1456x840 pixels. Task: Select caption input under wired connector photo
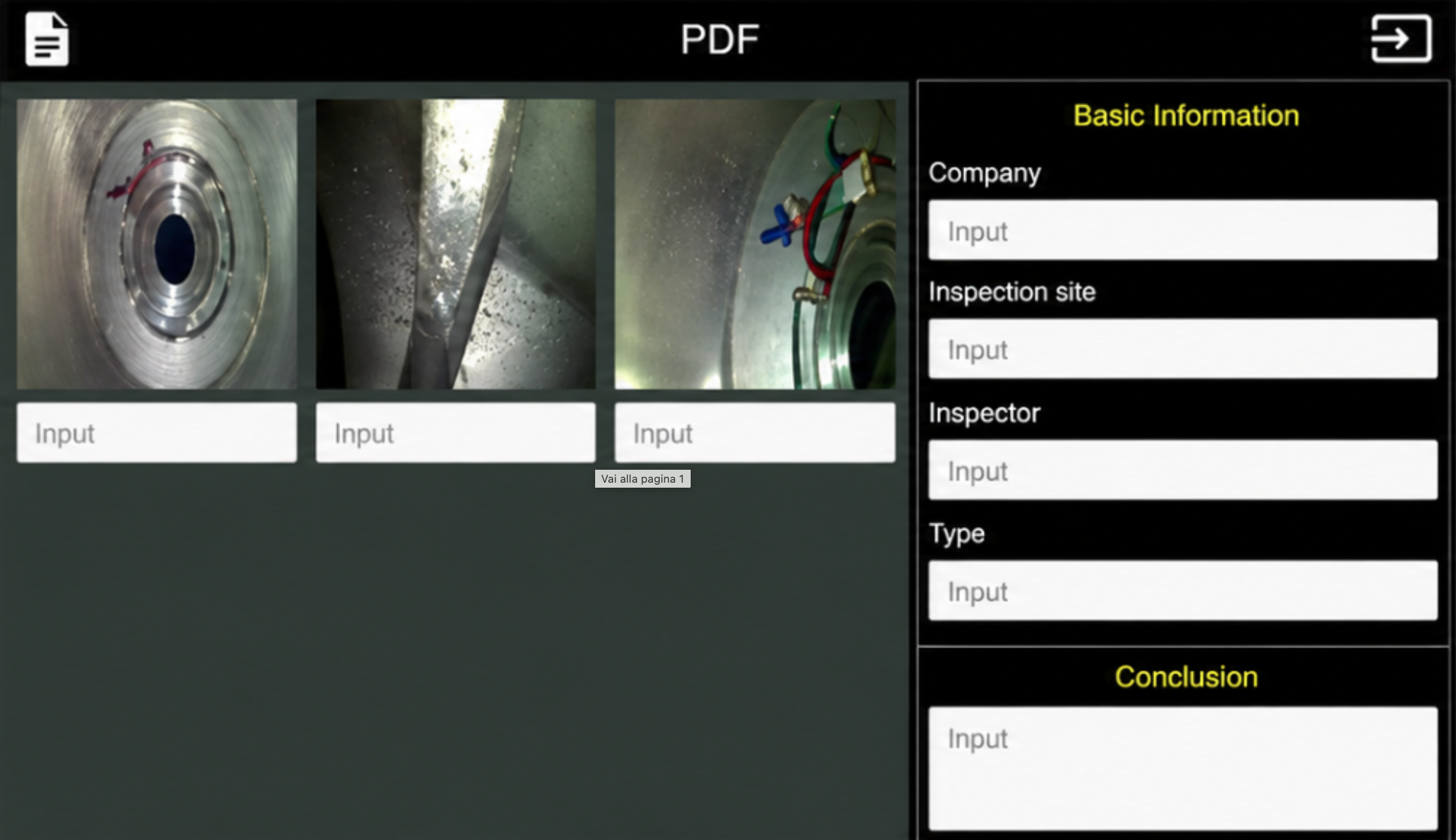tap(755, 433)
